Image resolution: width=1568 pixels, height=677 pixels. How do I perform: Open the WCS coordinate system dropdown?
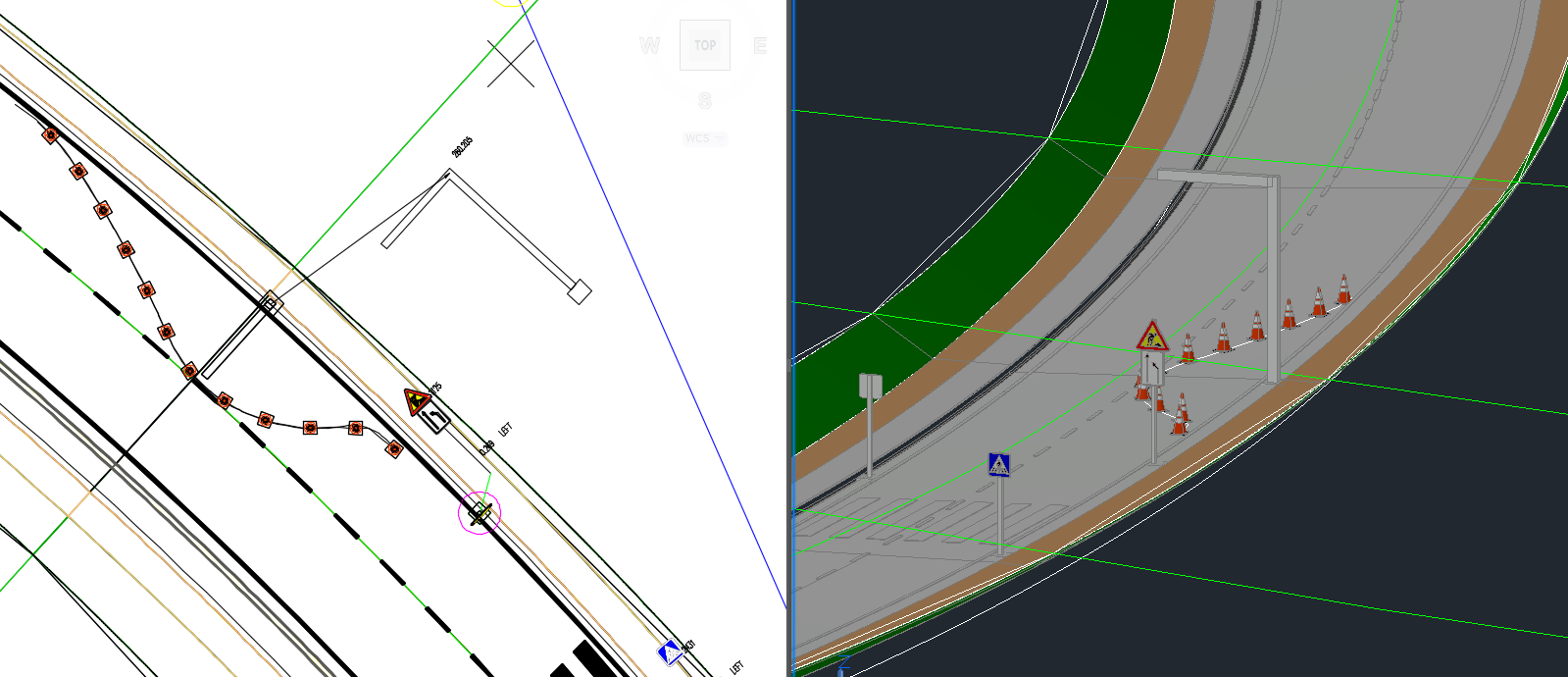pyautogui.click(x=704, y=138)
